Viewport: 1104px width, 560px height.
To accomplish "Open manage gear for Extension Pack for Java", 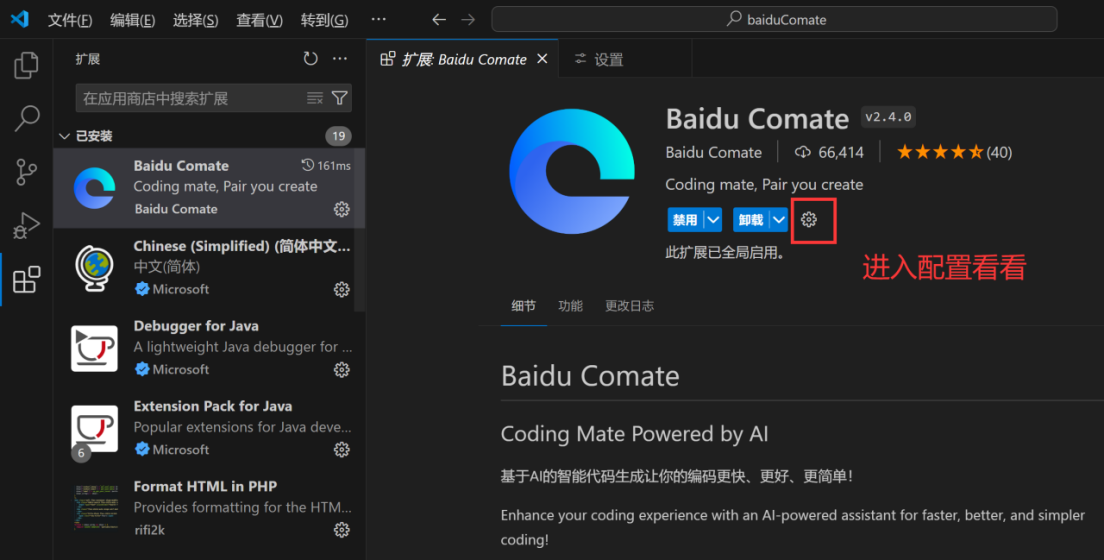I will (x=341, y=449).
